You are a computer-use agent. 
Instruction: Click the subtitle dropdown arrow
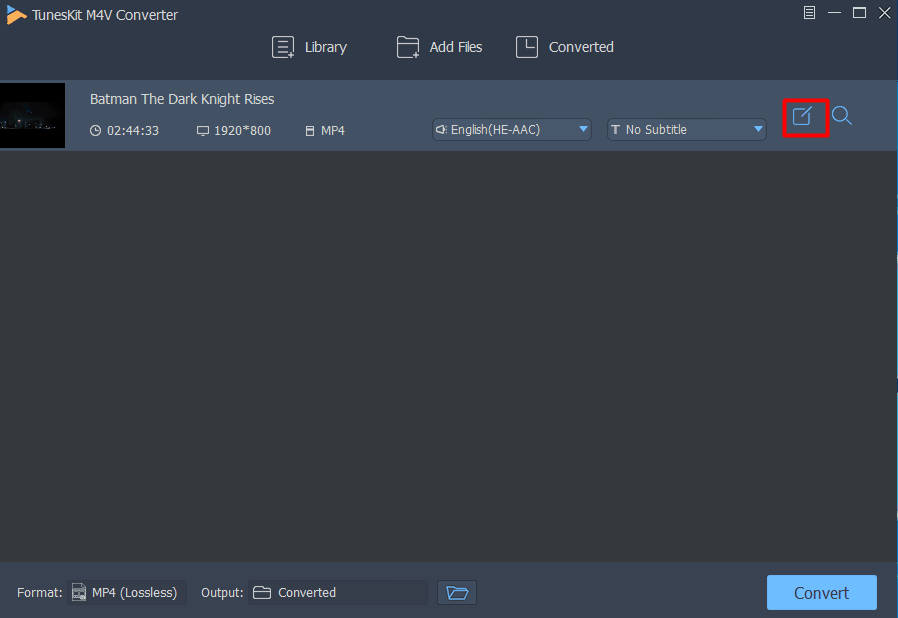pos(758,129)
